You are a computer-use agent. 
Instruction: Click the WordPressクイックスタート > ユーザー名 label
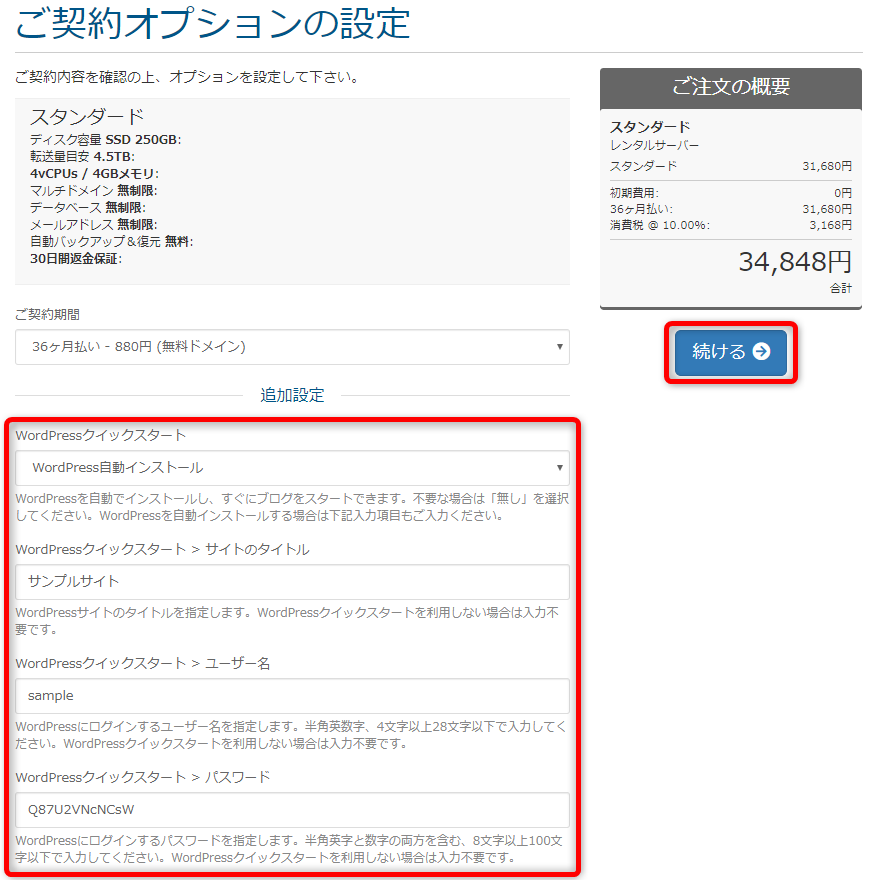143,663
